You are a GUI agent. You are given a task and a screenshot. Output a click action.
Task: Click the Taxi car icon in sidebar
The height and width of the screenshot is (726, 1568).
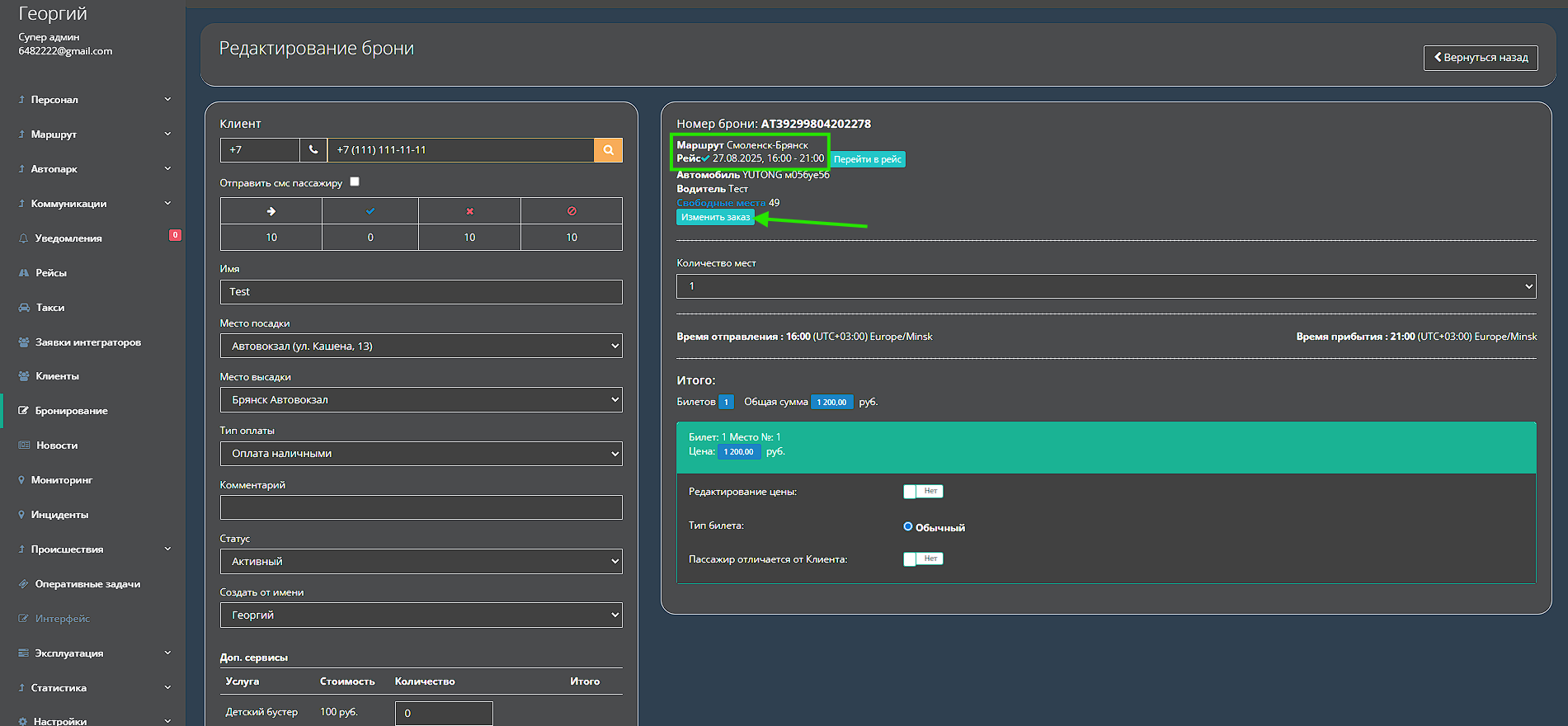(x=24, y=308)
